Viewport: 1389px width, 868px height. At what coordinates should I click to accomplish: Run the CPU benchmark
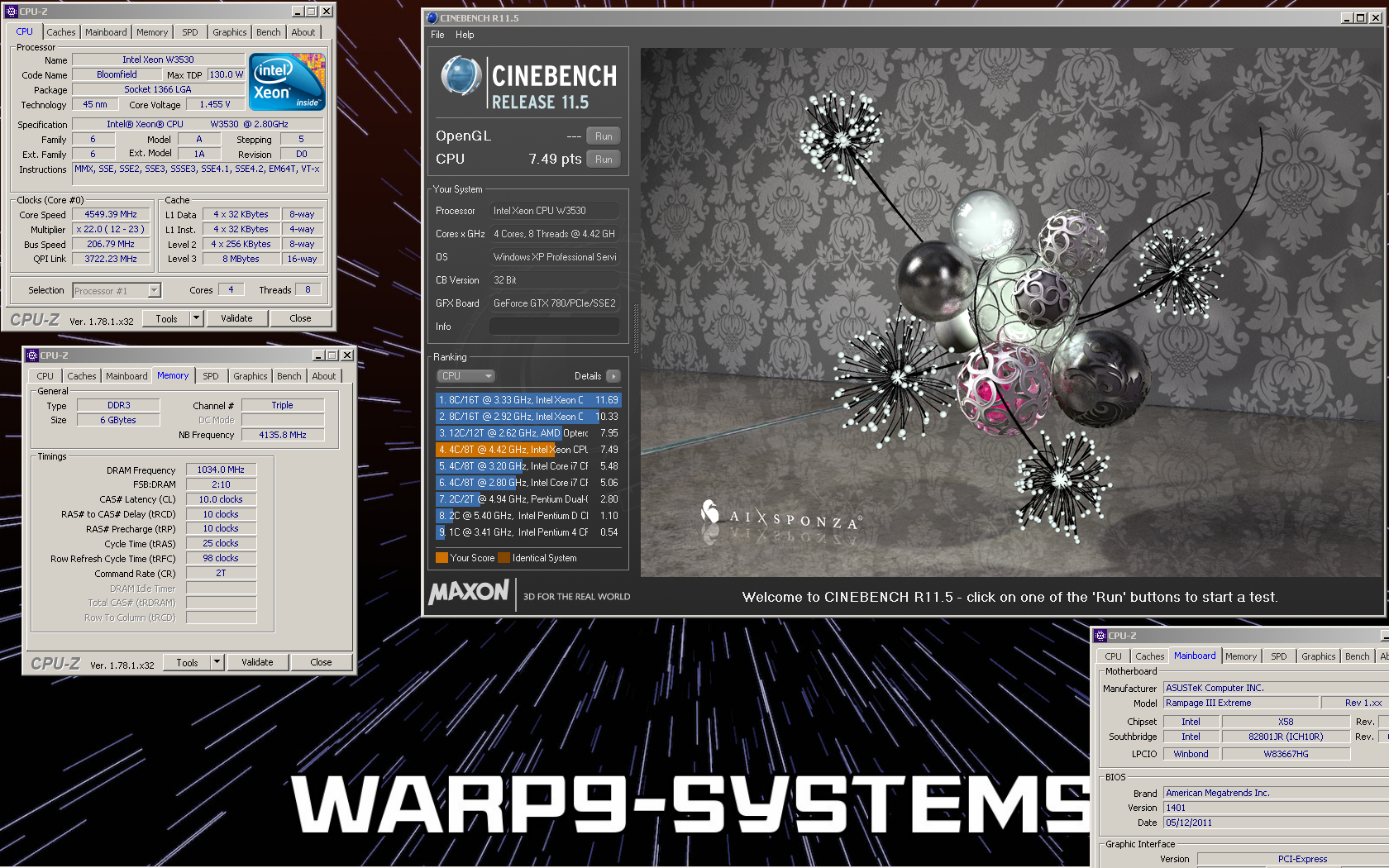click(x=604, y=160)
